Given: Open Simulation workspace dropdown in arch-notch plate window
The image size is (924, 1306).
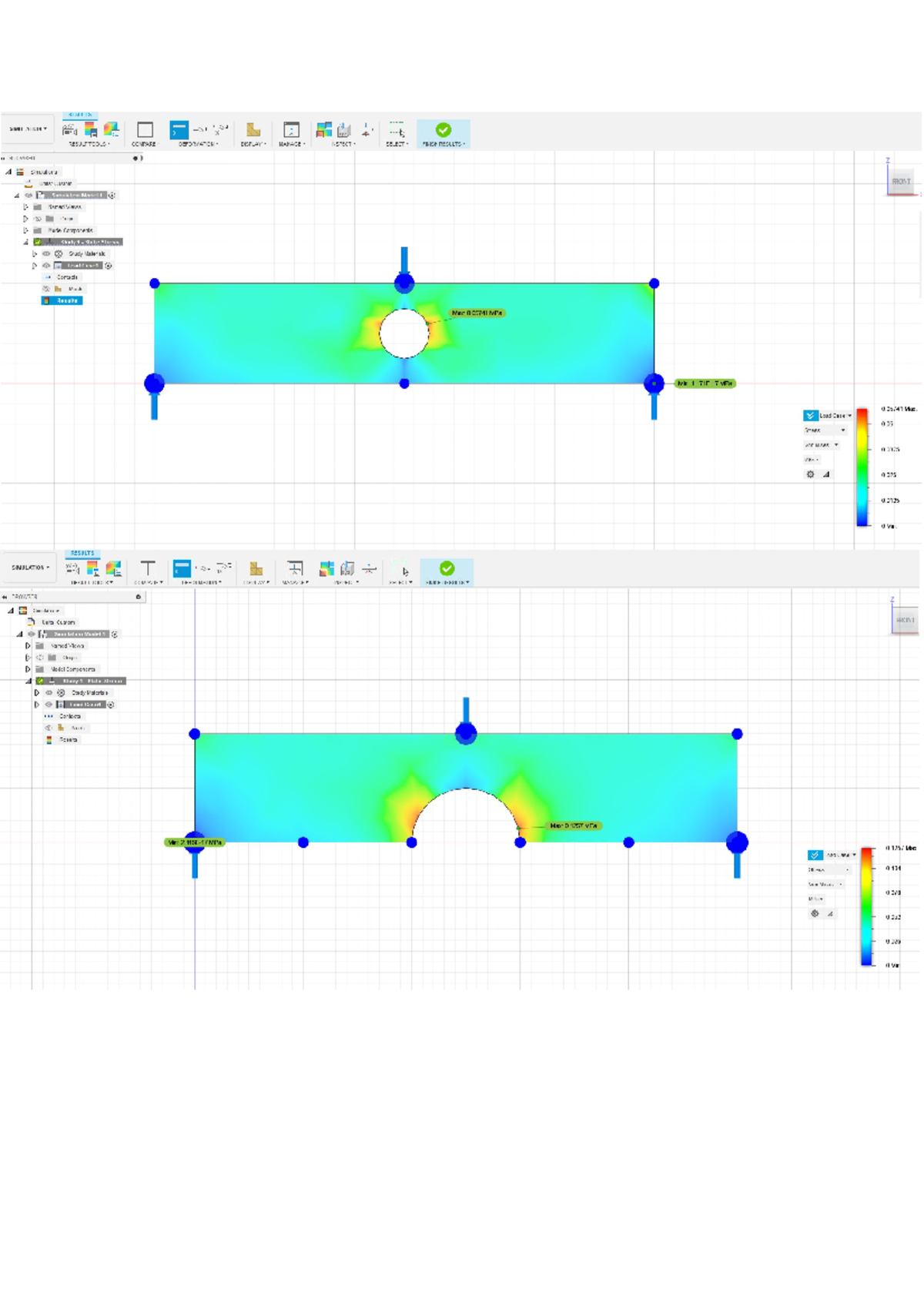Looking at the screenshot, I should coord(30,568).
